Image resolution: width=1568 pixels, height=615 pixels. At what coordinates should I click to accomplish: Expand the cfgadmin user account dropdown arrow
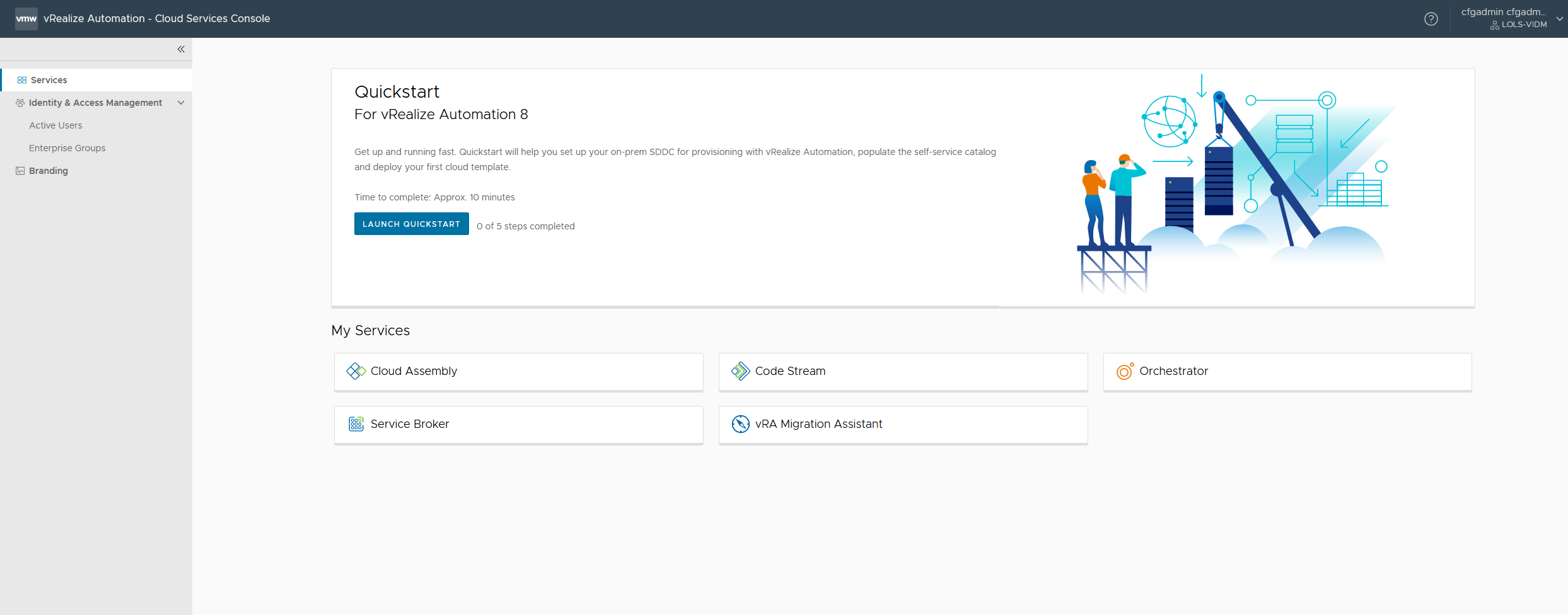click(1560, 19)
